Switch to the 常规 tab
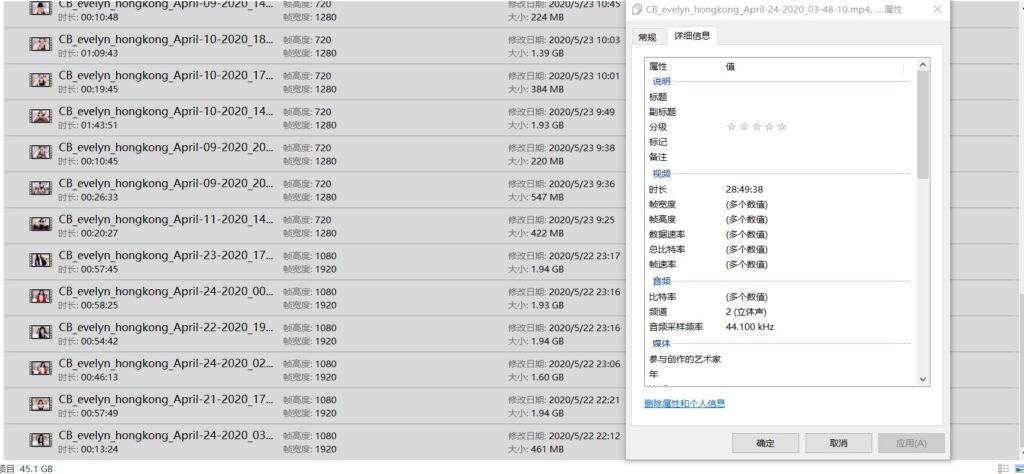Screen dimensions: 1024x474 [x=647, y=37]
